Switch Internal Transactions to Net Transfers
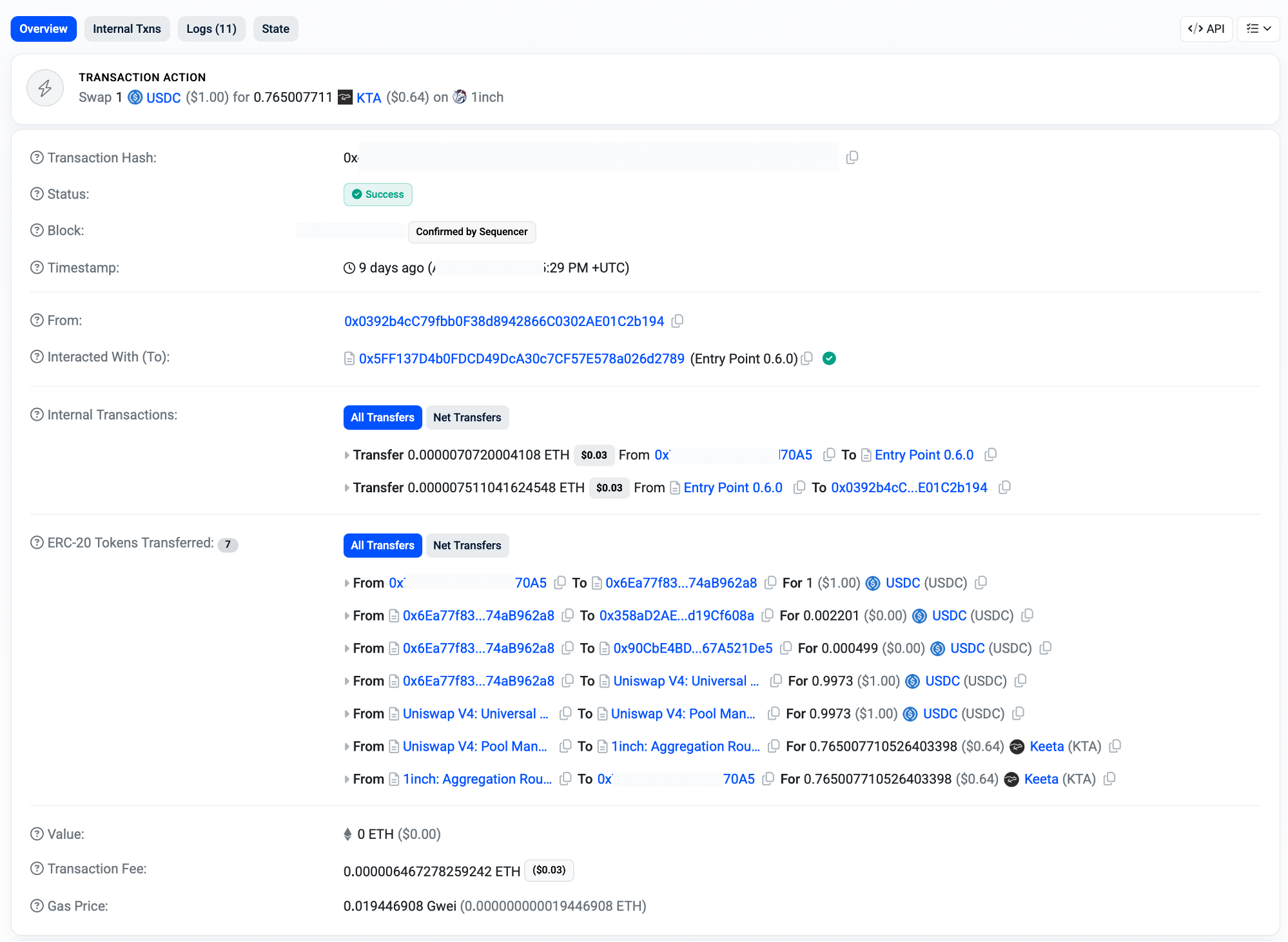 pos(467,418)
